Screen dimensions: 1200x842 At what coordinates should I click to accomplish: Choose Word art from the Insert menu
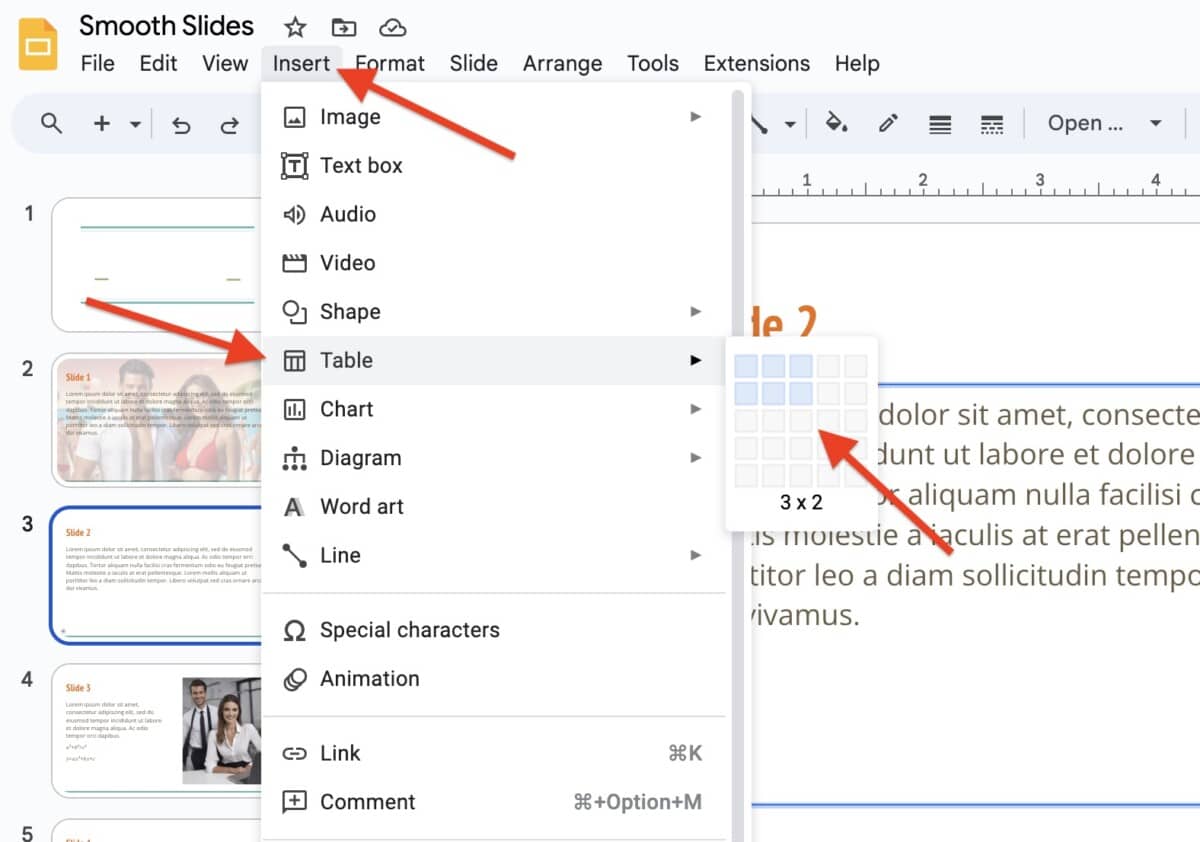(361, 506)
